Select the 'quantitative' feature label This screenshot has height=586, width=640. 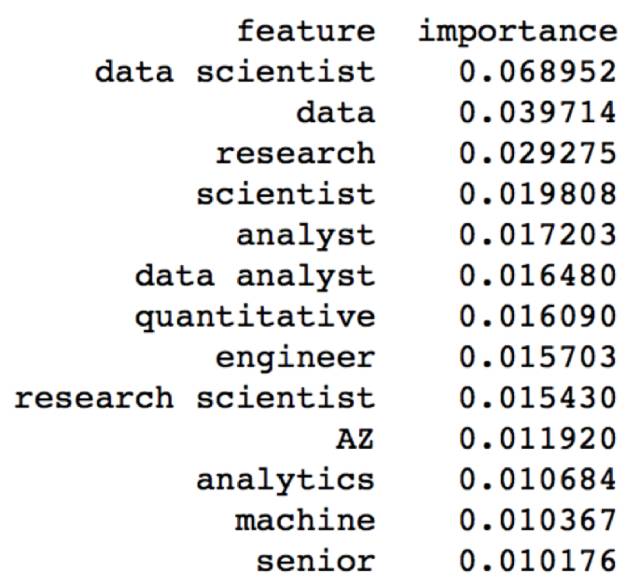255,318
